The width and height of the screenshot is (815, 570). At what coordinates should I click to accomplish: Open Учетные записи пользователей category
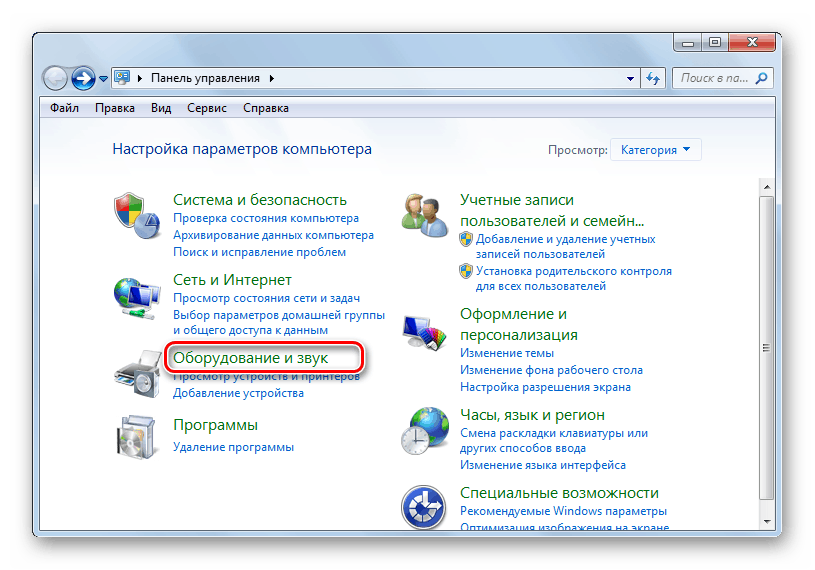(552, 210)
